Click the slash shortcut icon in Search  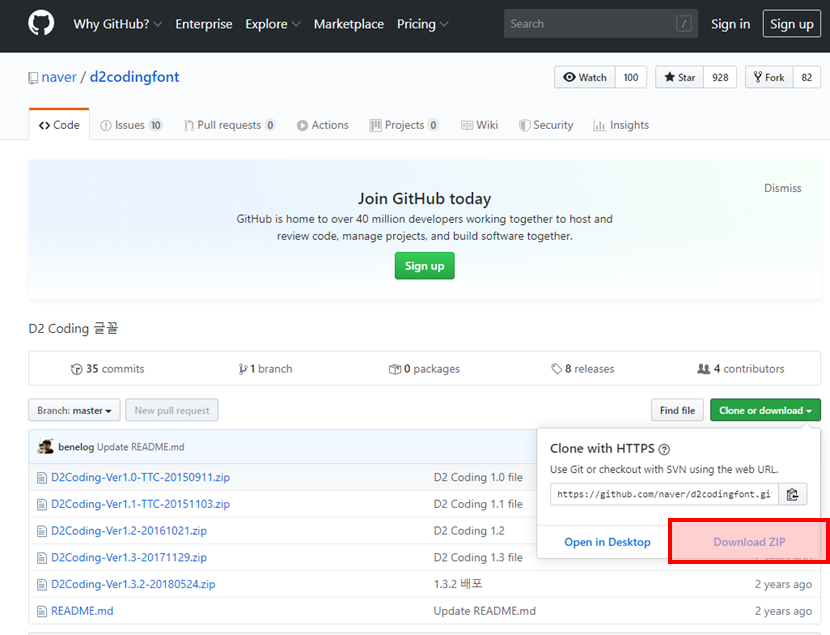click(x=683, y=23)
